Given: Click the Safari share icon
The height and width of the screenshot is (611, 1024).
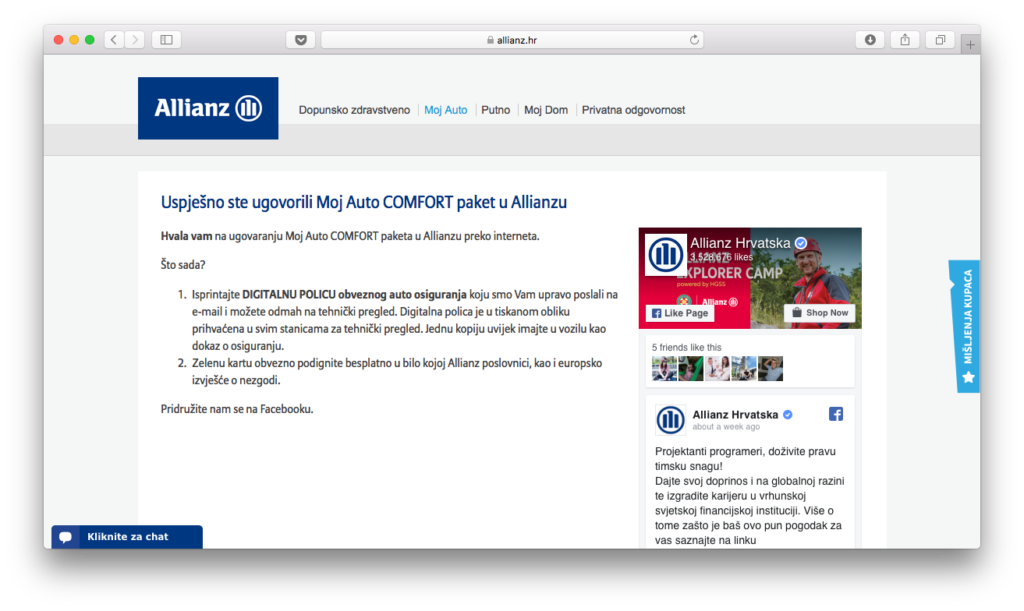Looking at the screenshot, I should (905, 40).
